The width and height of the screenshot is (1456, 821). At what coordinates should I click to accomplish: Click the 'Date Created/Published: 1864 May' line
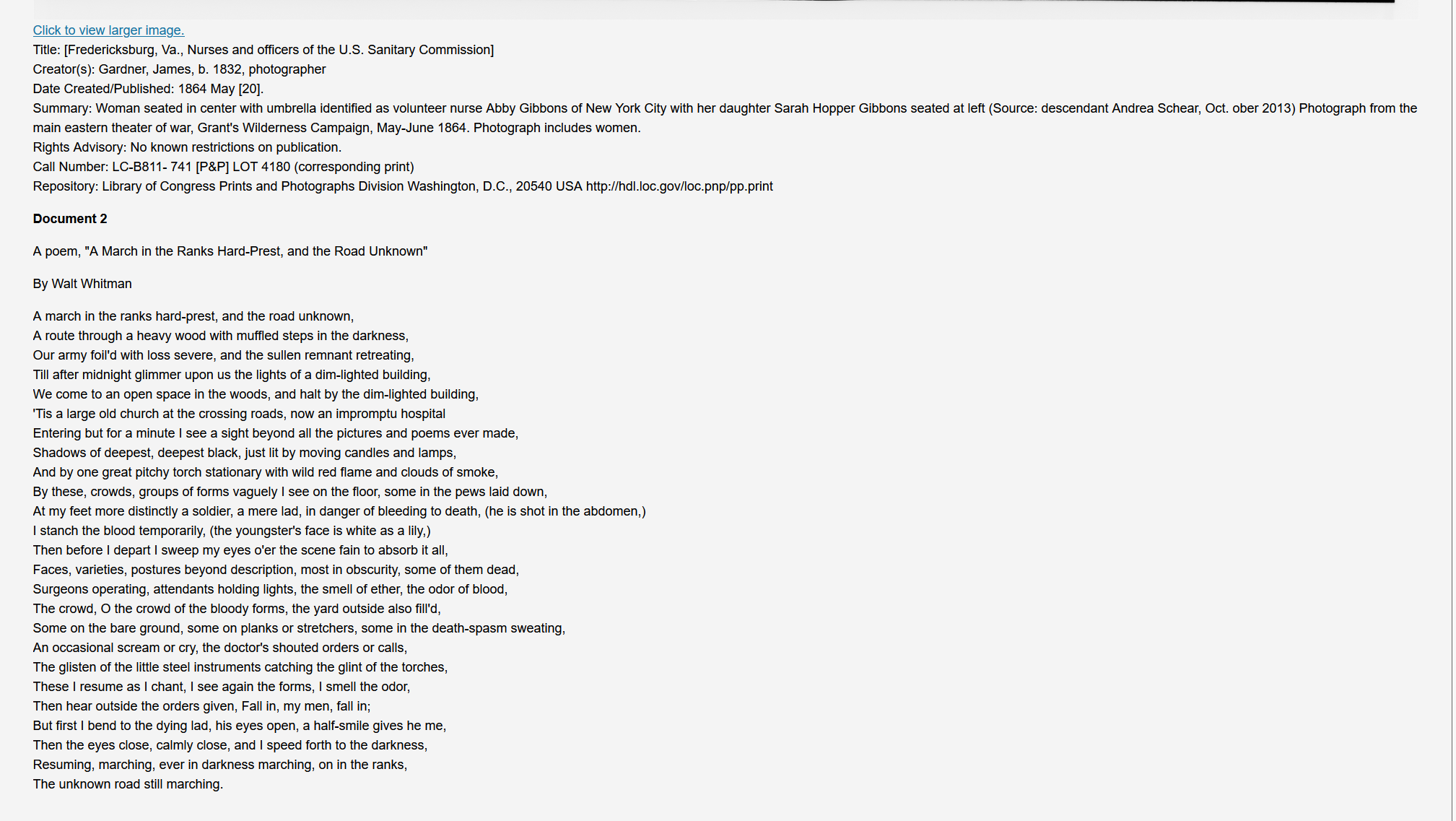[148, 89]
